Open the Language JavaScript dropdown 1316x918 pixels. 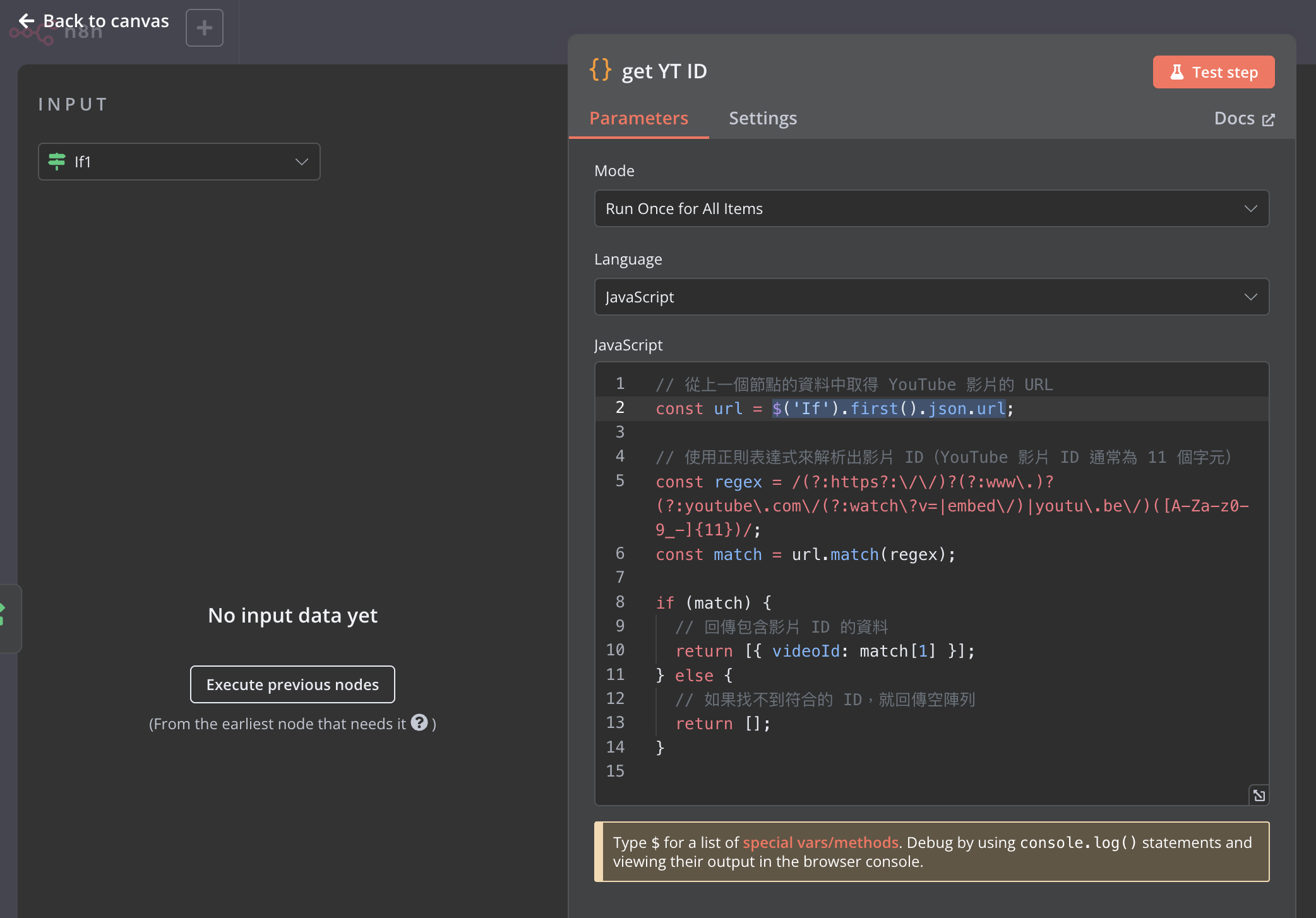[931, 297]
